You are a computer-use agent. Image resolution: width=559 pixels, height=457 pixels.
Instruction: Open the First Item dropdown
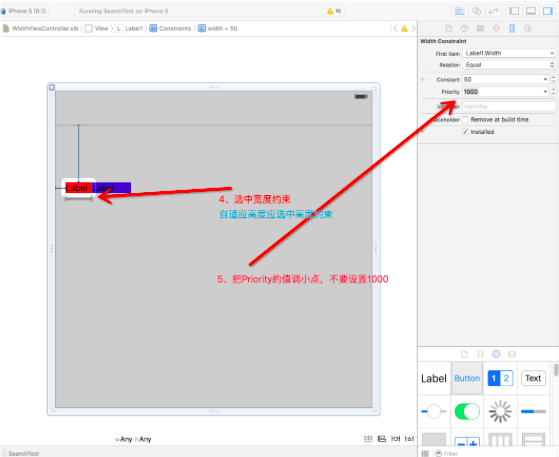[x=509, y=53]
